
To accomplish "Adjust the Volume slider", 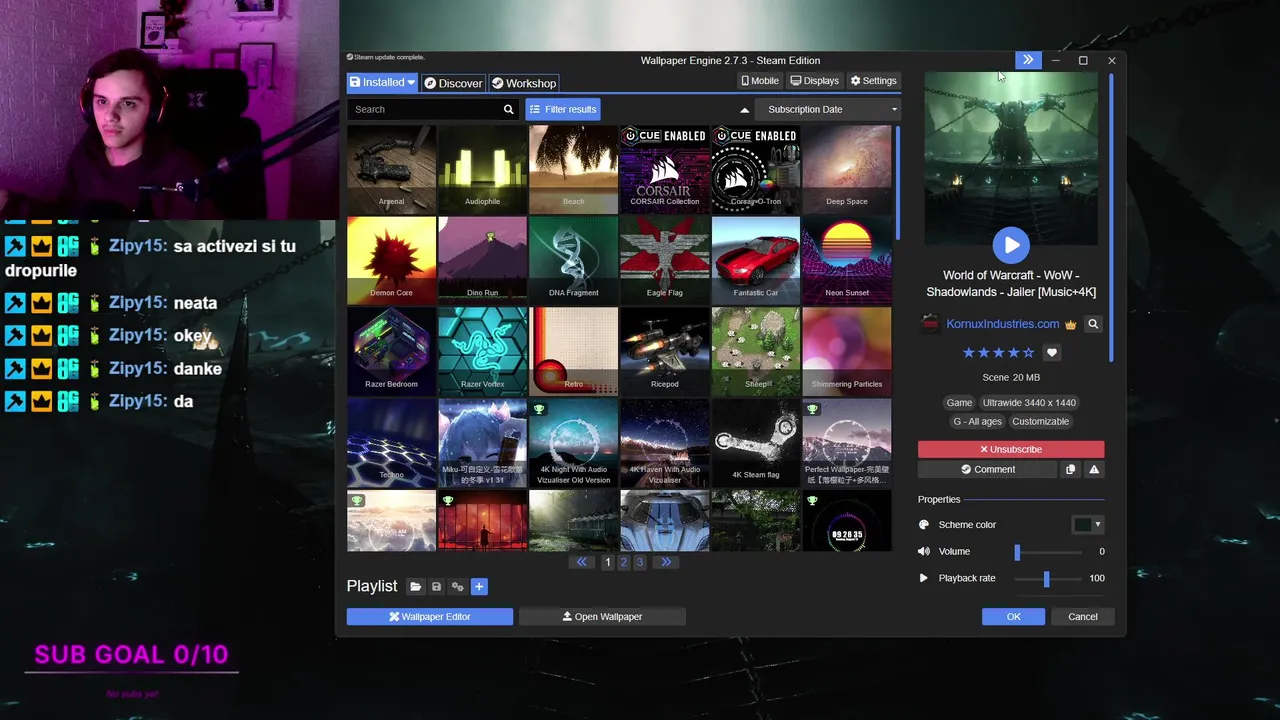I will pos(1049,552).
